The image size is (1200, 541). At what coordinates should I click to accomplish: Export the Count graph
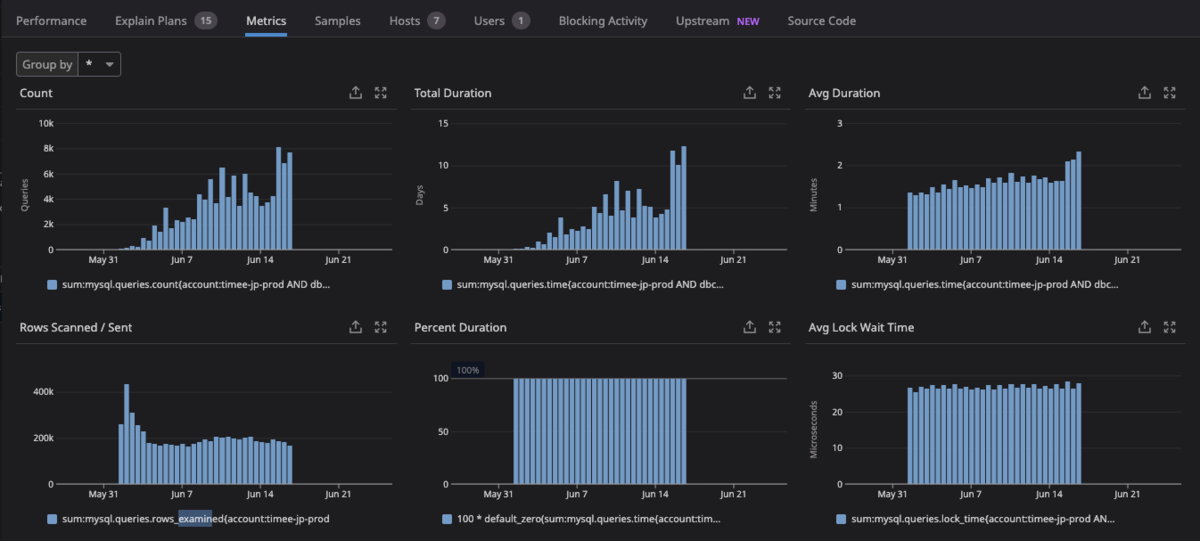point(356,93)
